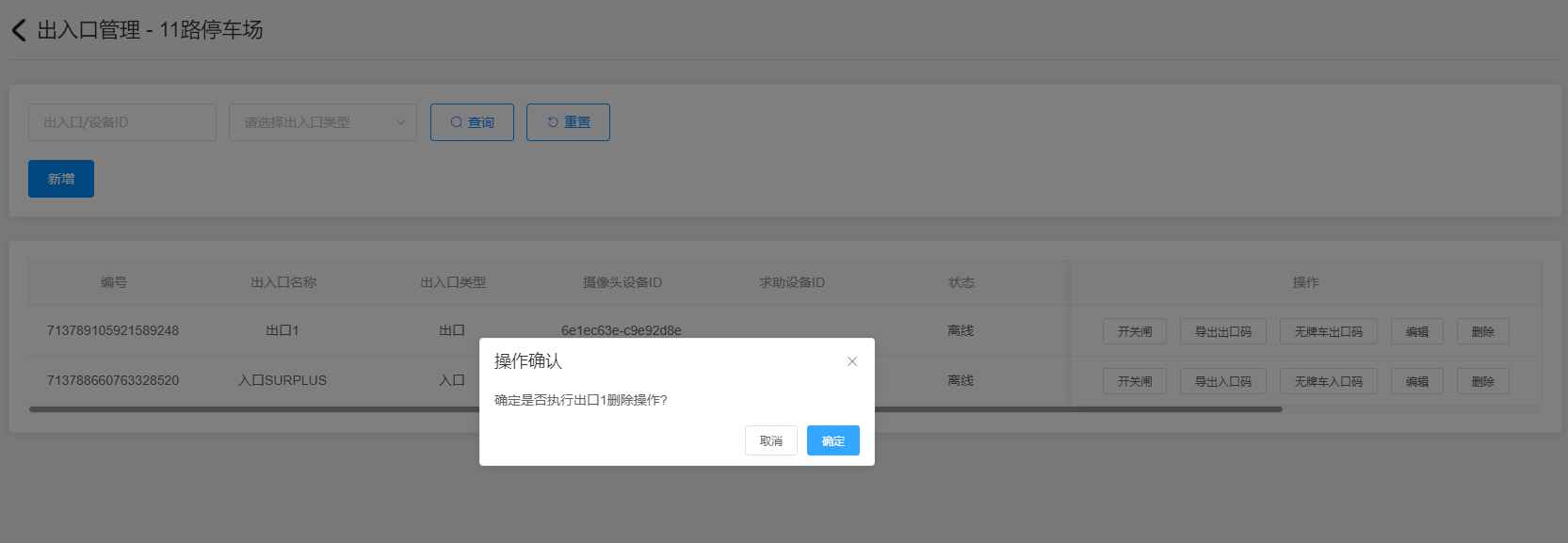Delete the 入口SURPLUS row with 删除
This screenshot has height=543, width=1568.
pos(1482,381)
